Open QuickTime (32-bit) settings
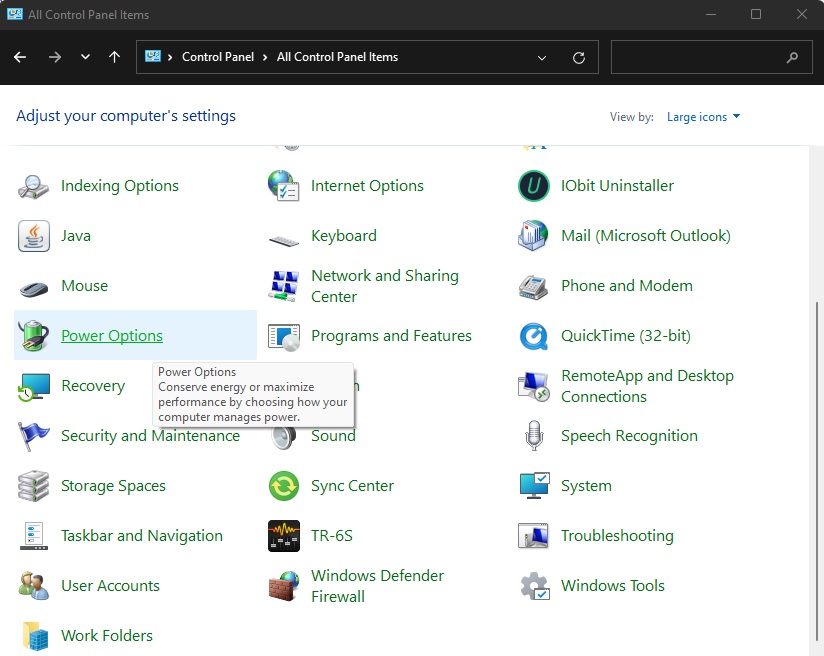824x656 pixels. pyautogui.click(x=628, y=336)
